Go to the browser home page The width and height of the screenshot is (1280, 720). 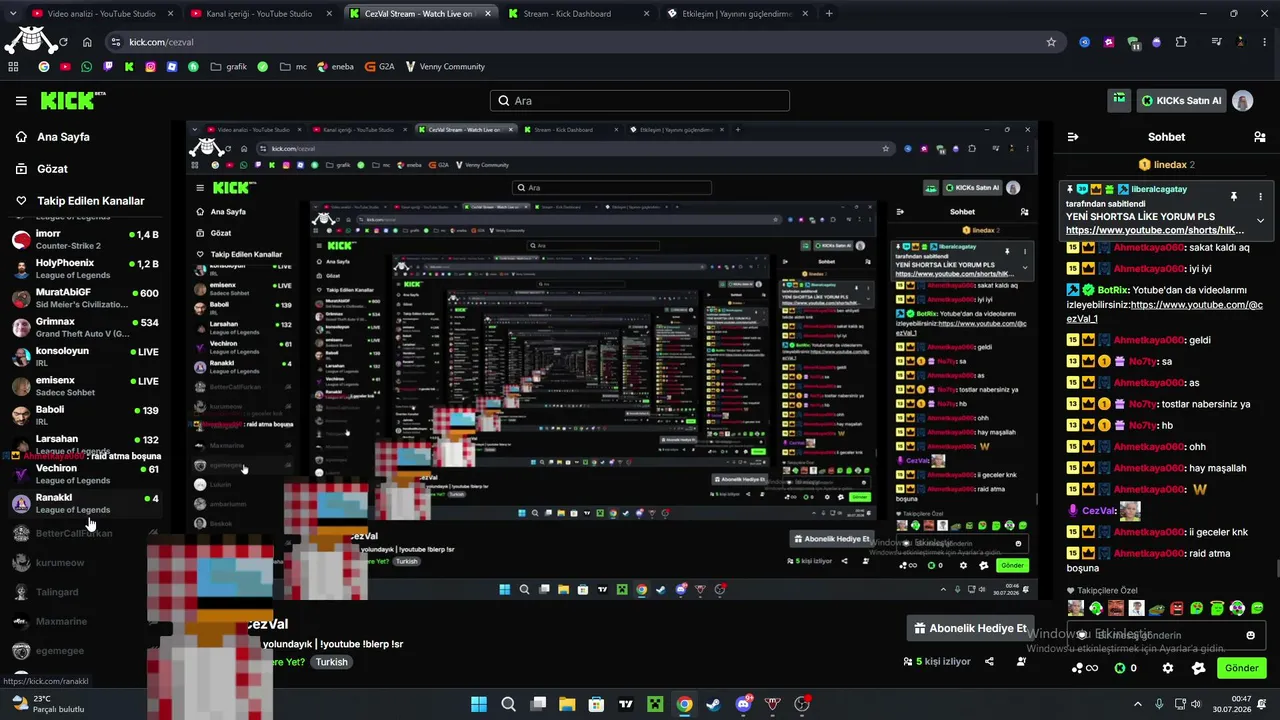point(87,42)
